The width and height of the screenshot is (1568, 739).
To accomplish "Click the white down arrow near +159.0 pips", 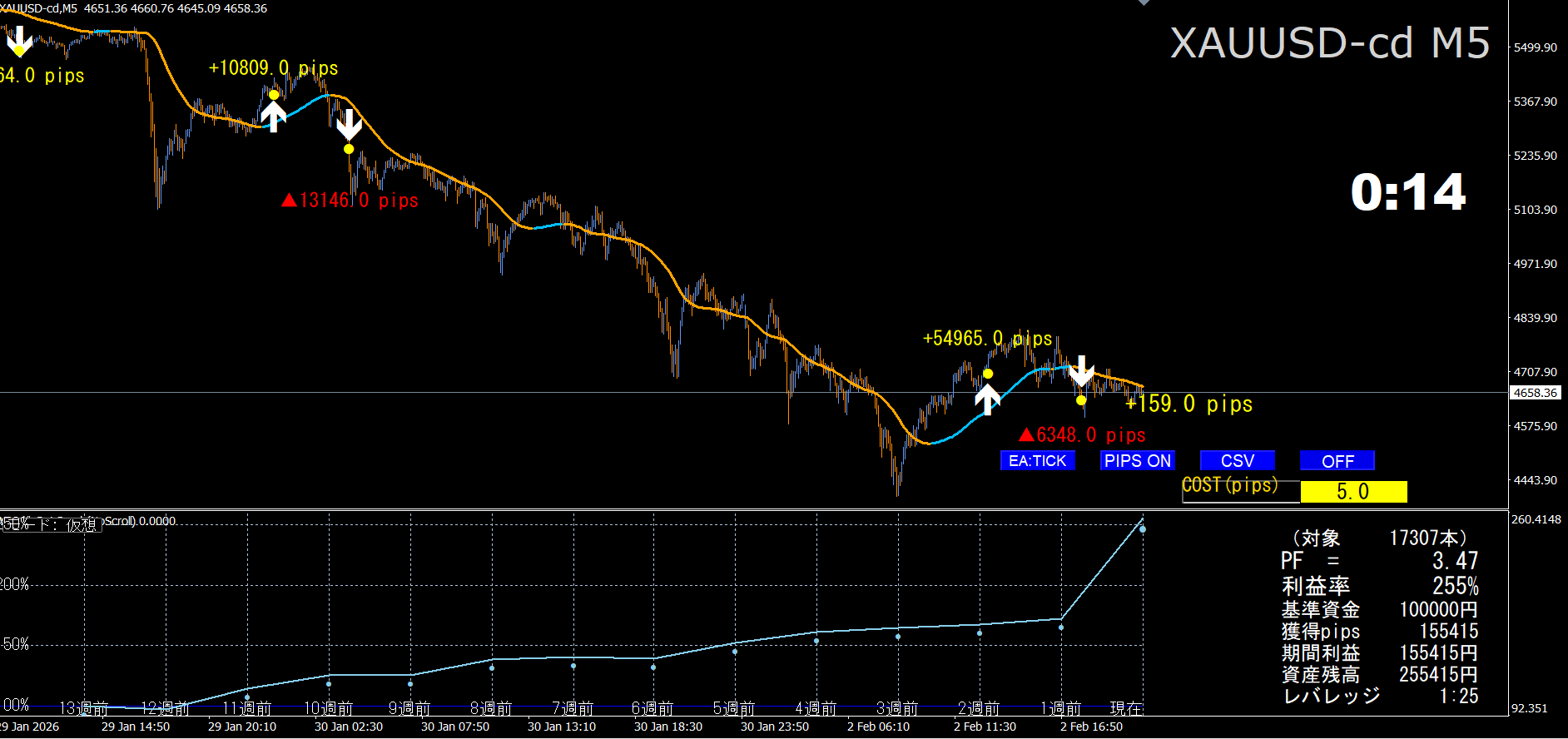I will point(1081,370).
